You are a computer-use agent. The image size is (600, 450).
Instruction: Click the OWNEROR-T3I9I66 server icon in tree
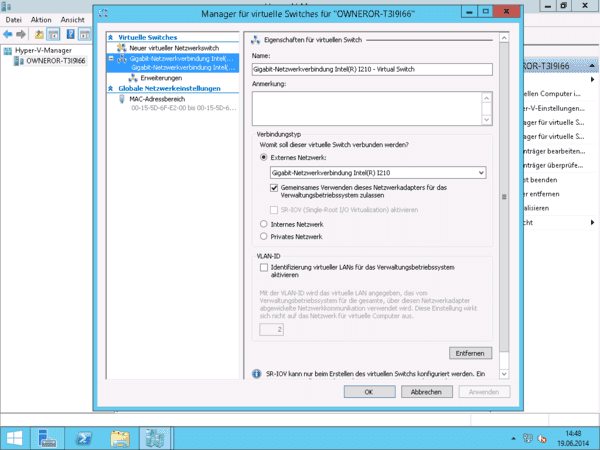pos(19,61)
